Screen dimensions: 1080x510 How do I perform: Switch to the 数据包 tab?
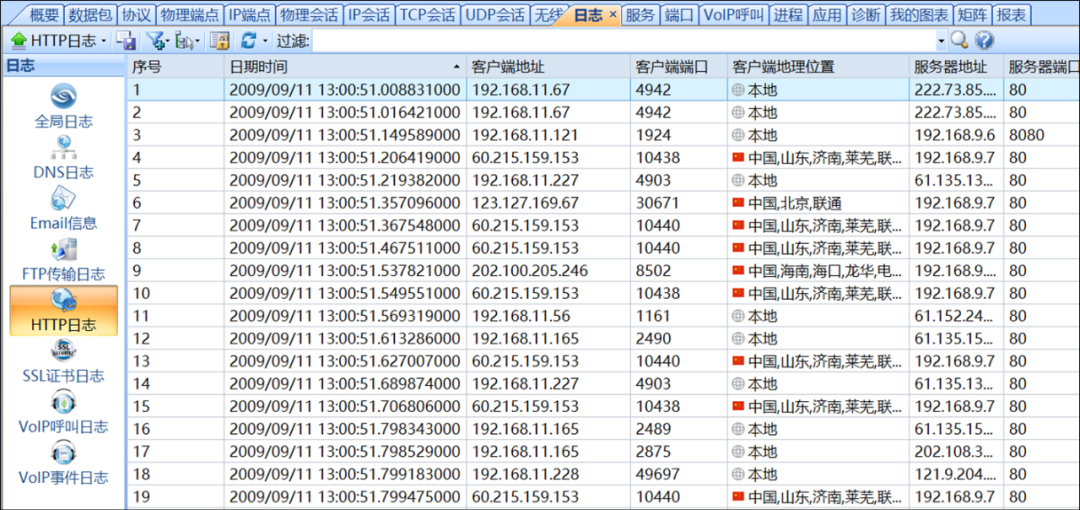pyautogui.click(x=91, y=15)
